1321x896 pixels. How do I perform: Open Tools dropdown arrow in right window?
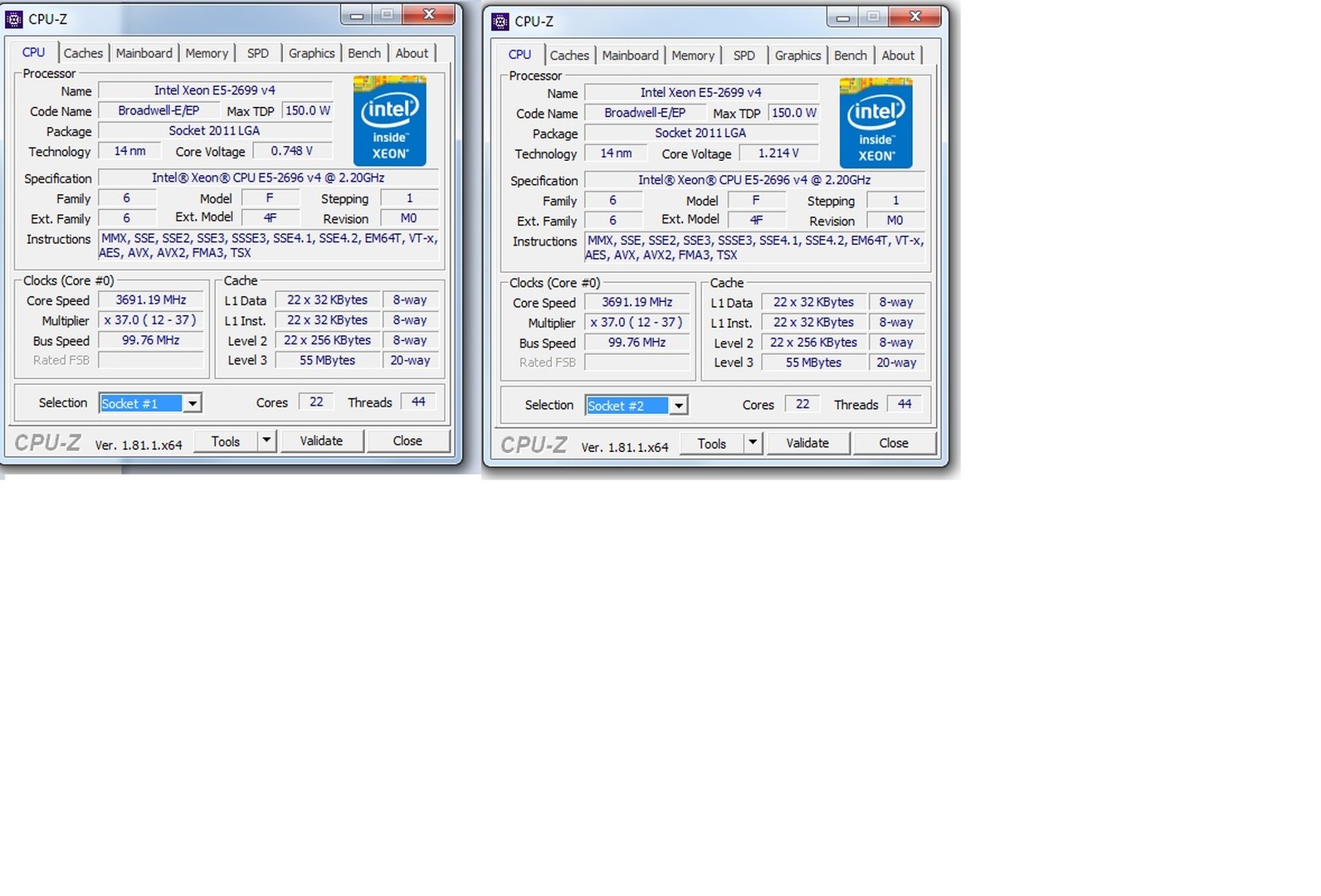(x=753, y=443)
